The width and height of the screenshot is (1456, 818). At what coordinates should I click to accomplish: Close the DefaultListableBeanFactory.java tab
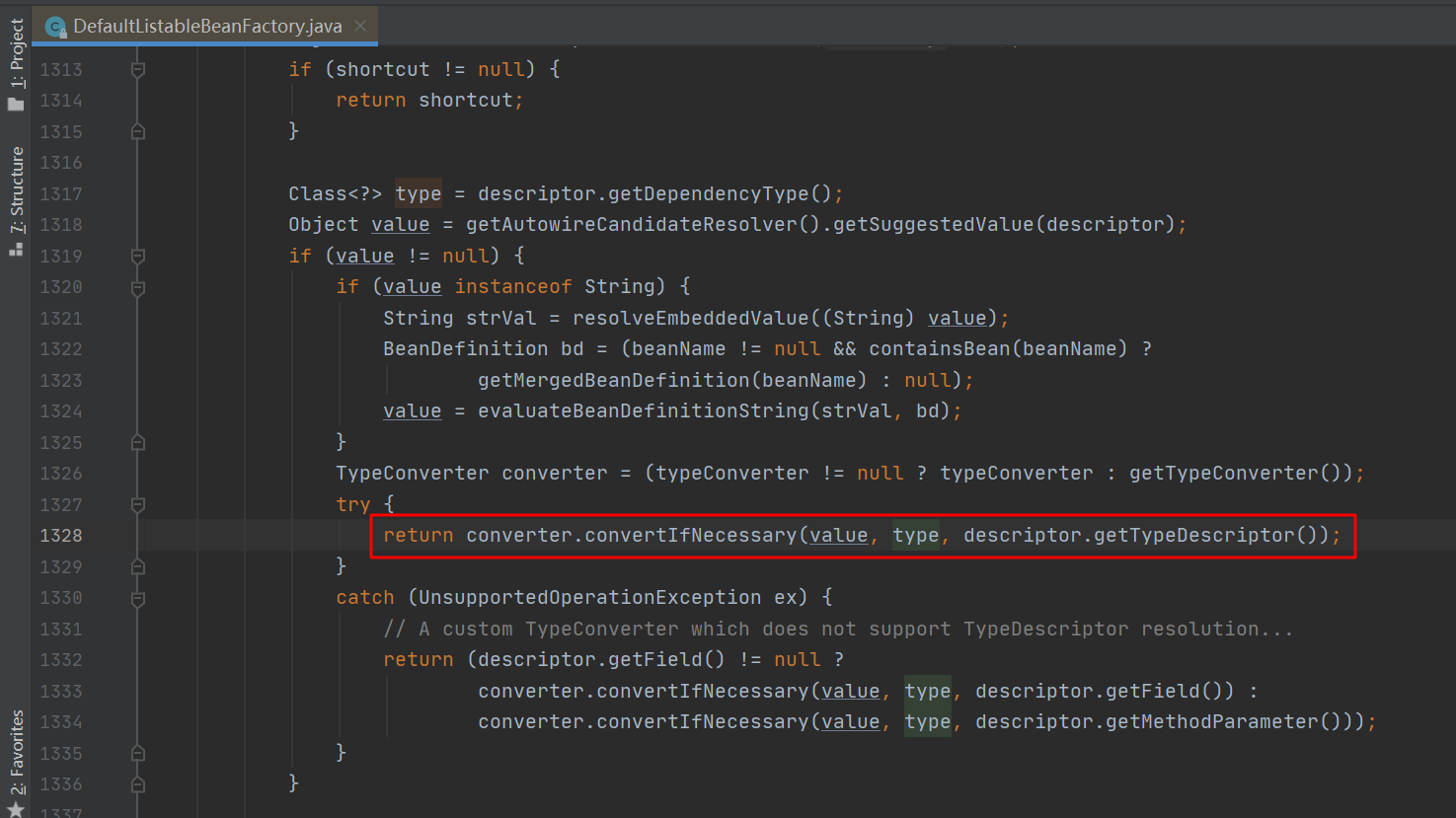[360, 26]
